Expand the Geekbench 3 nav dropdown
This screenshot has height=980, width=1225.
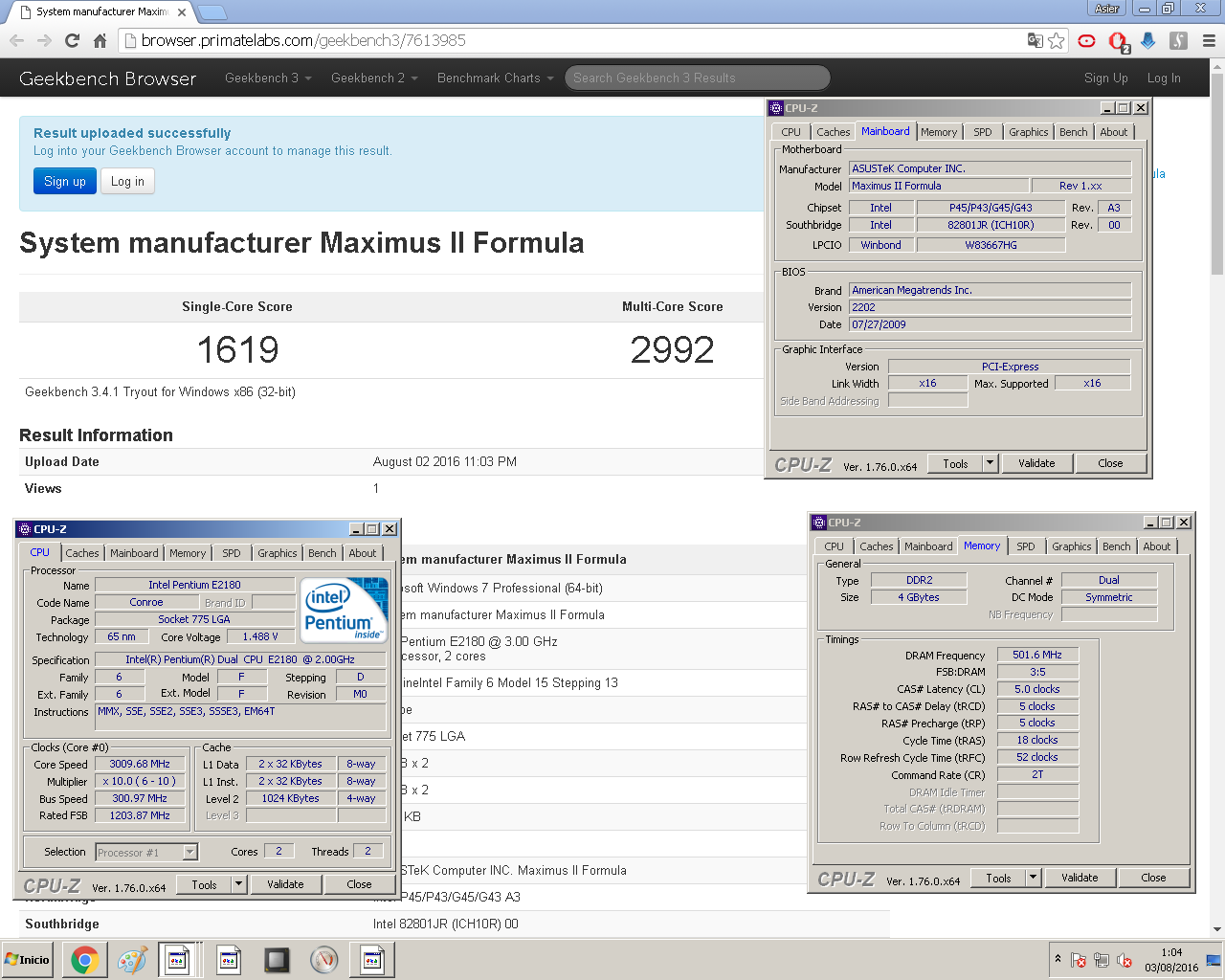click(x=268, y=78)
